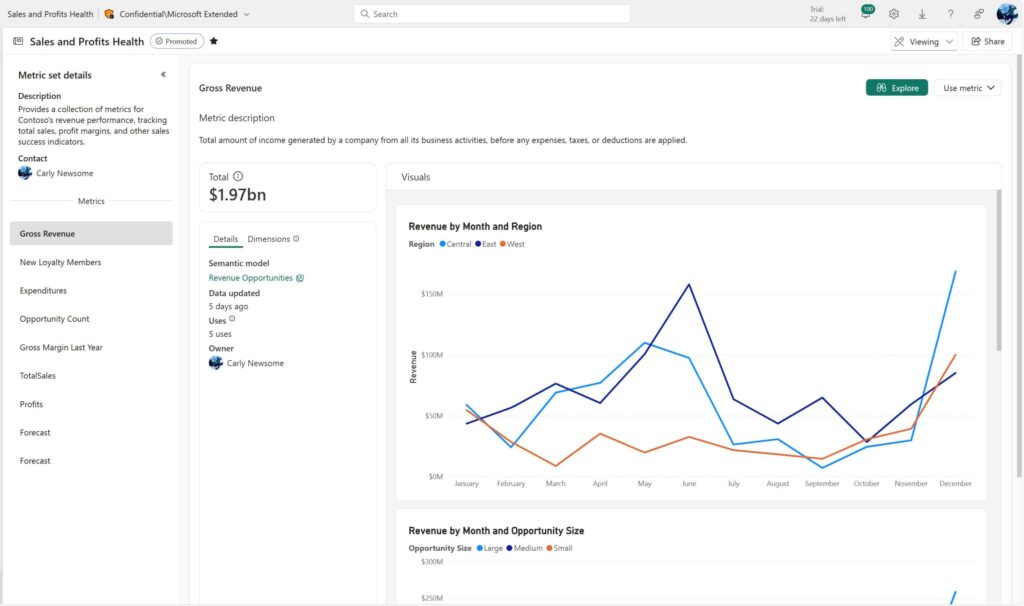The image size is (1024, 606).
Task: Open the Downloads icon in the header
Action: point(922,14)
